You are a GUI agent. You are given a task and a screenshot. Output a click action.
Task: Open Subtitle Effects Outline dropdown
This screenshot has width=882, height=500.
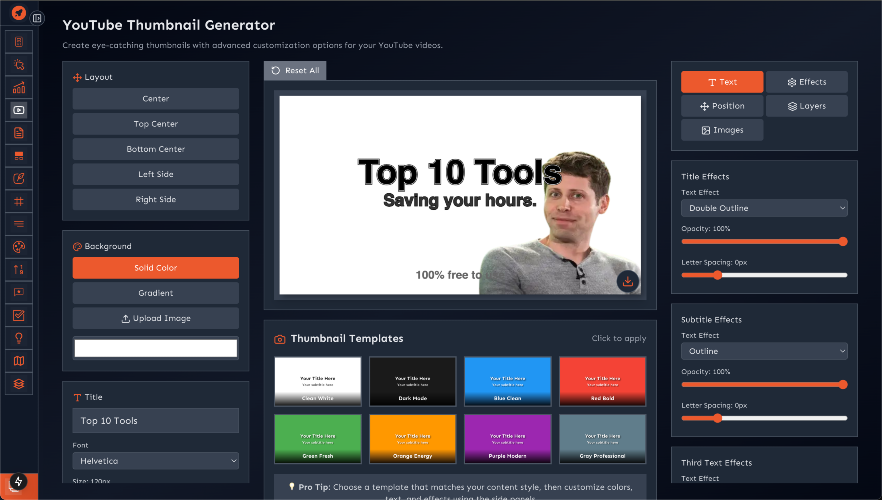click(764, 351)
